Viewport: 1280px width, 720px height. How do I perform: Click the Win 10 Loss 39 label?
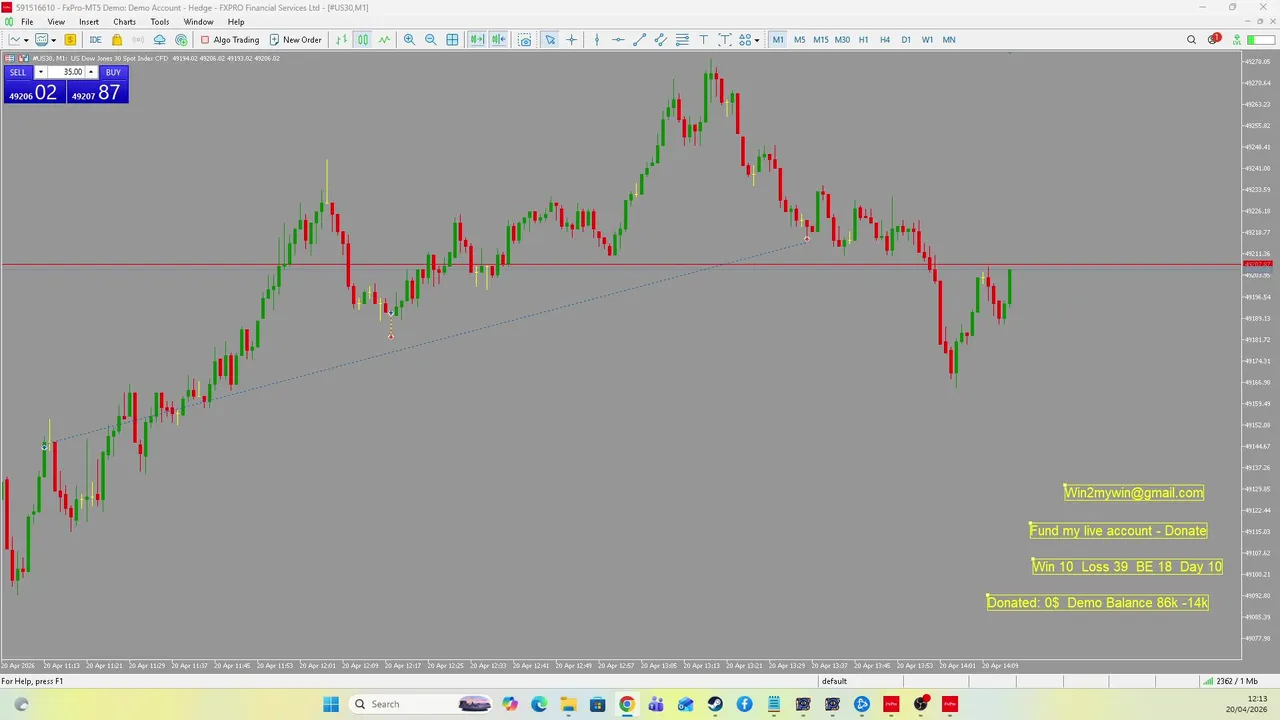click(x=1127, y=566)
